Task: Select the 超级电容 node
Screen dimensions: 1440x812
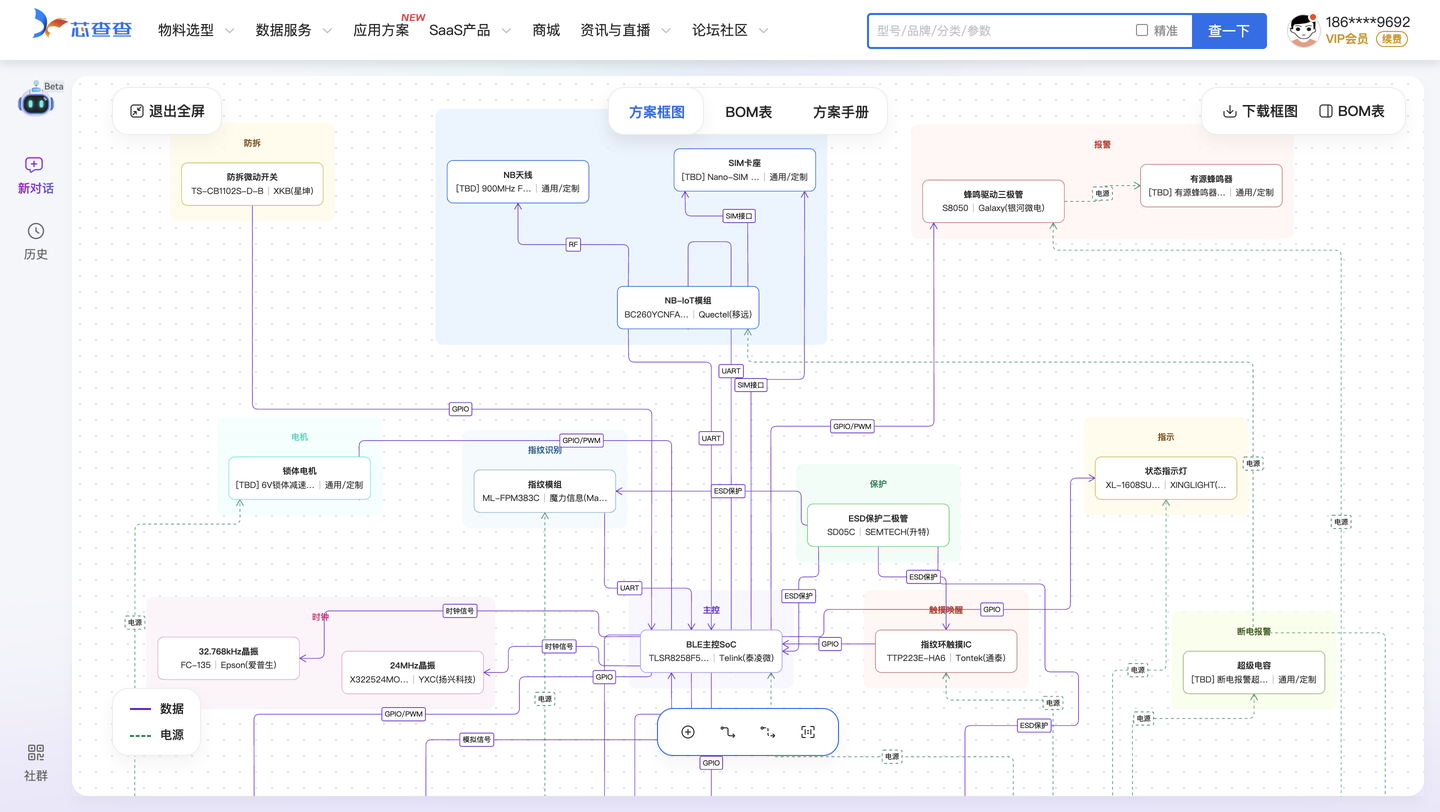Action: tap(1254, 672)
